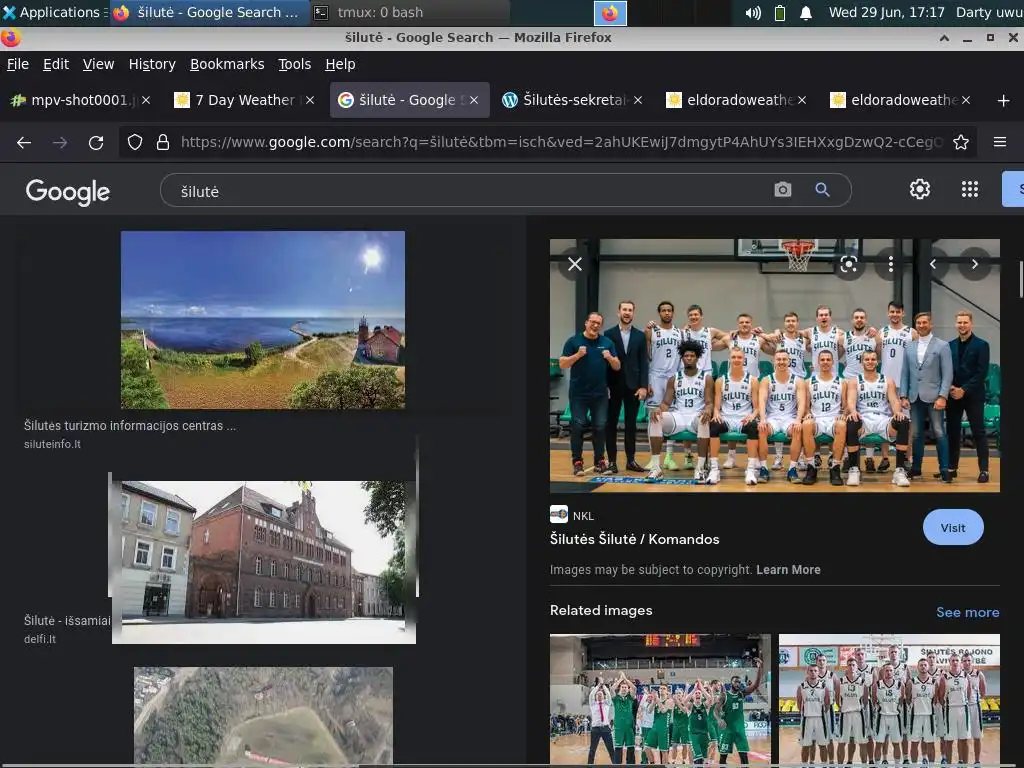Open the Help menu
Screen dimensions: 1024x768
340,64
